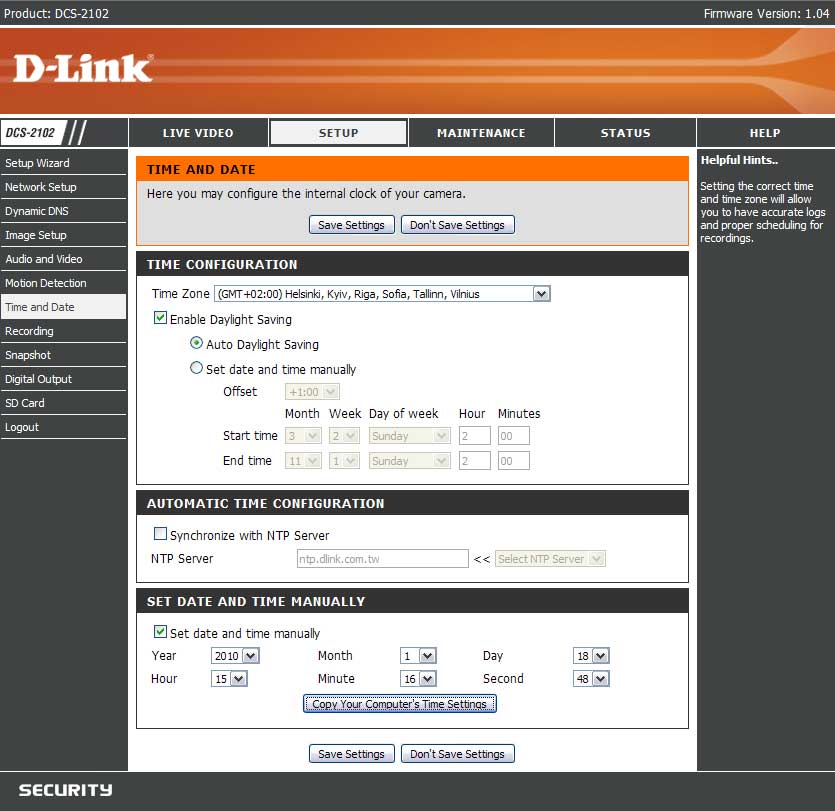This screenshot has height=811, width=835.
Task: Open SD Card settings page
Action: point(25,403)
